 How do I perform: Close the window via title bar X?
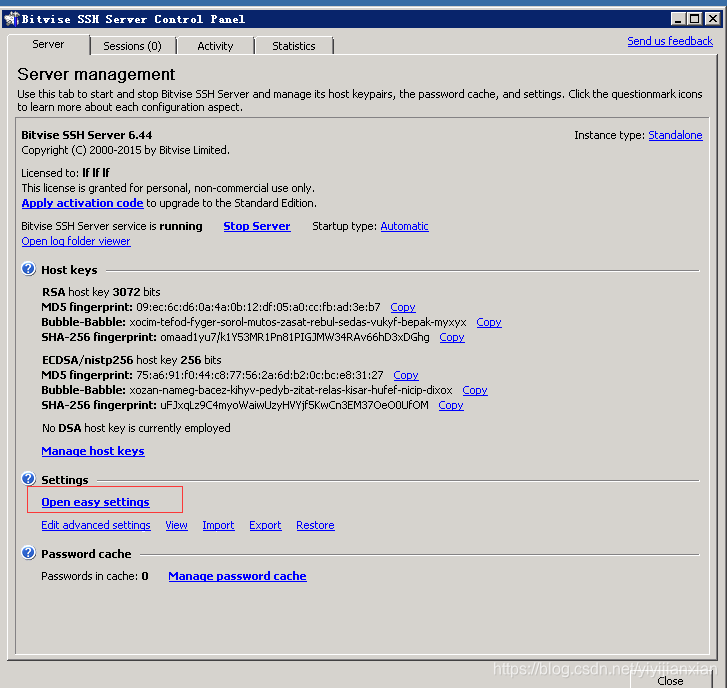tap(712, 19)
